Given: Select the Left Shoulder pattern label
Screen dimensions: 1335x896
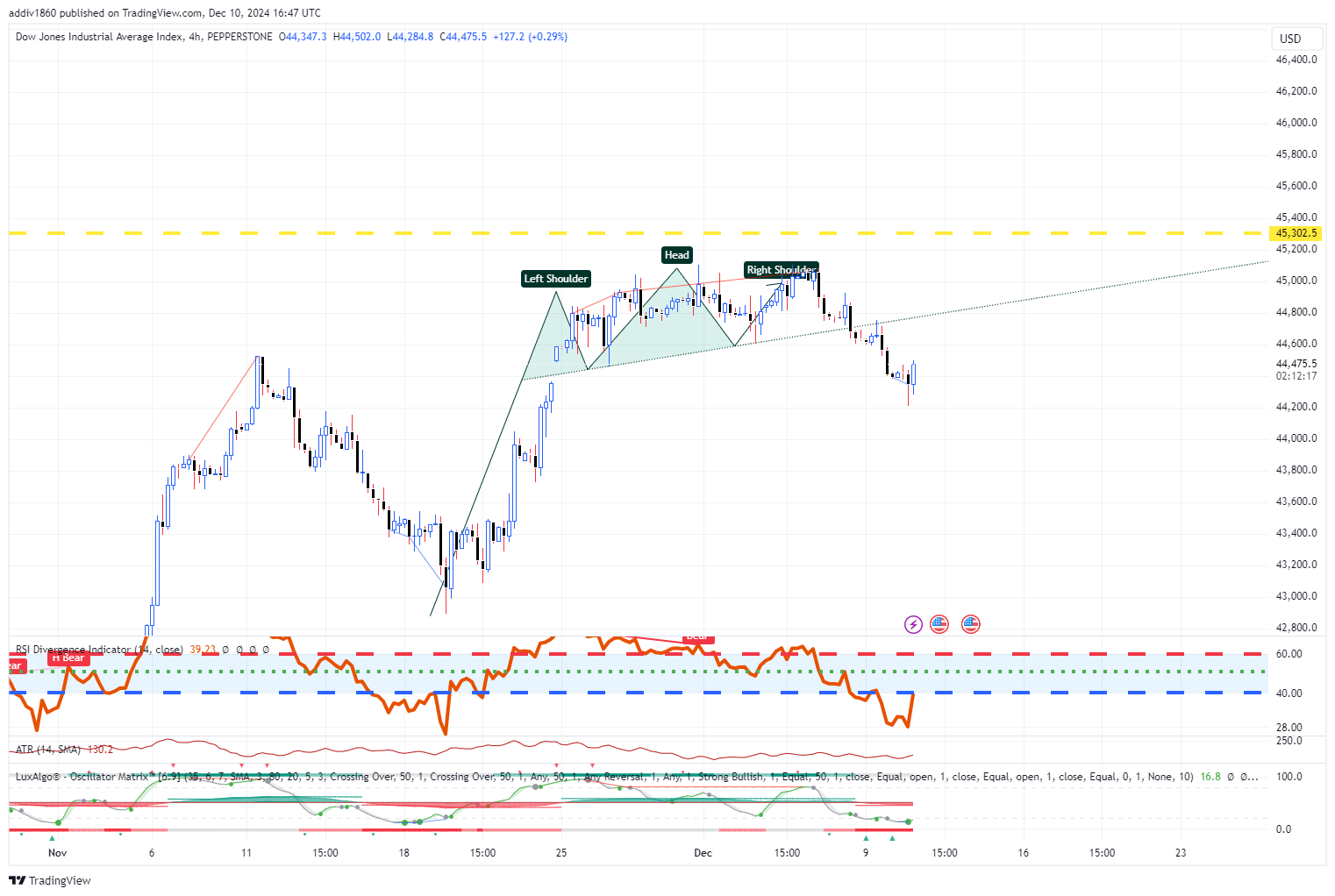Looking at the screenshot, I should pos(556,279).
